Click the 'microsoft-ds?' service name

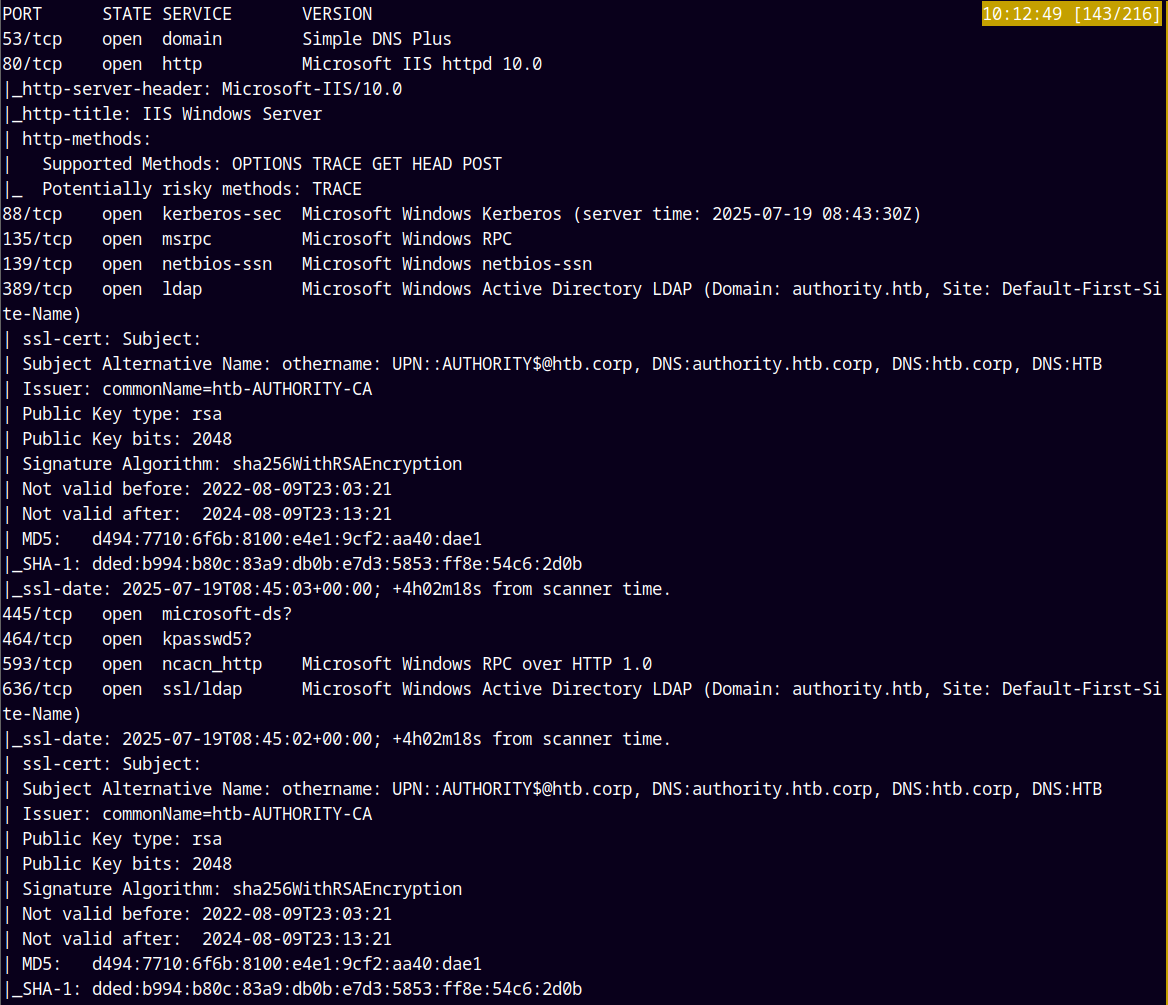227,614
